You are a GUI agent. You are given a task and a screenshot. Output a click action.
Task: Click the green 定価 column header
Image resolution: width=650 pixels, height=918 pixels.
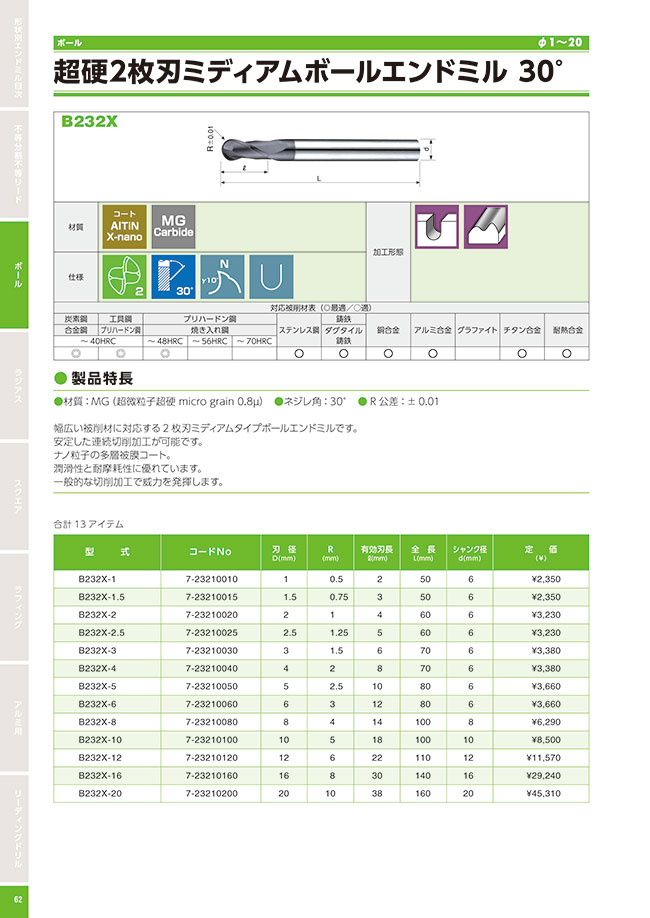547,552
